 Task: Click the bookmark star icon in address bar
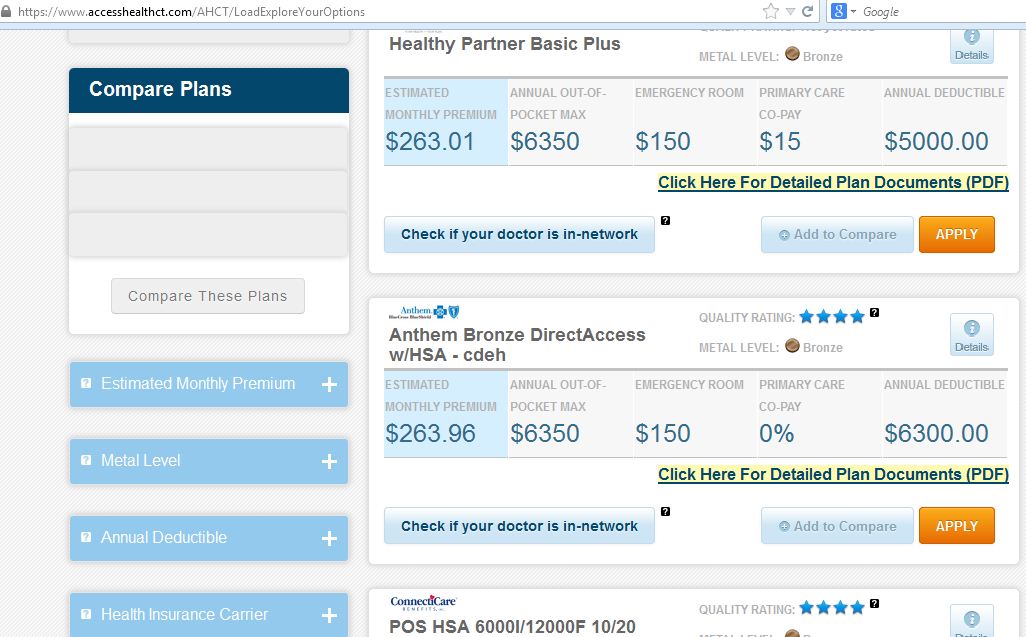coord(770,11)
